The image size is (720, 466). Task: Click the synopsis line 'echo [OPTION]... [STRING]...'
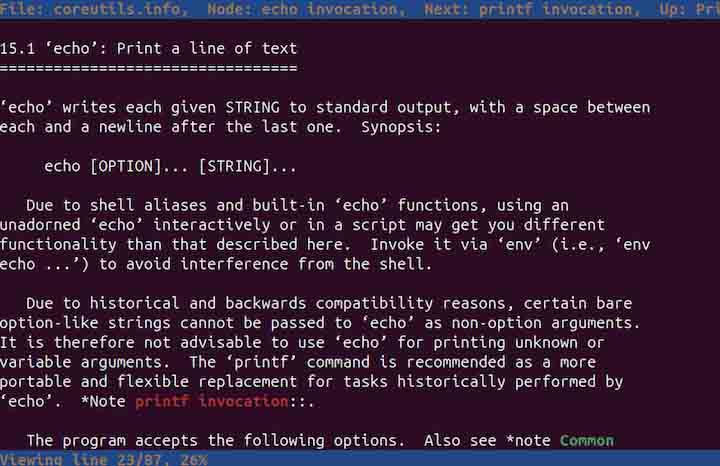click(170, 166)
